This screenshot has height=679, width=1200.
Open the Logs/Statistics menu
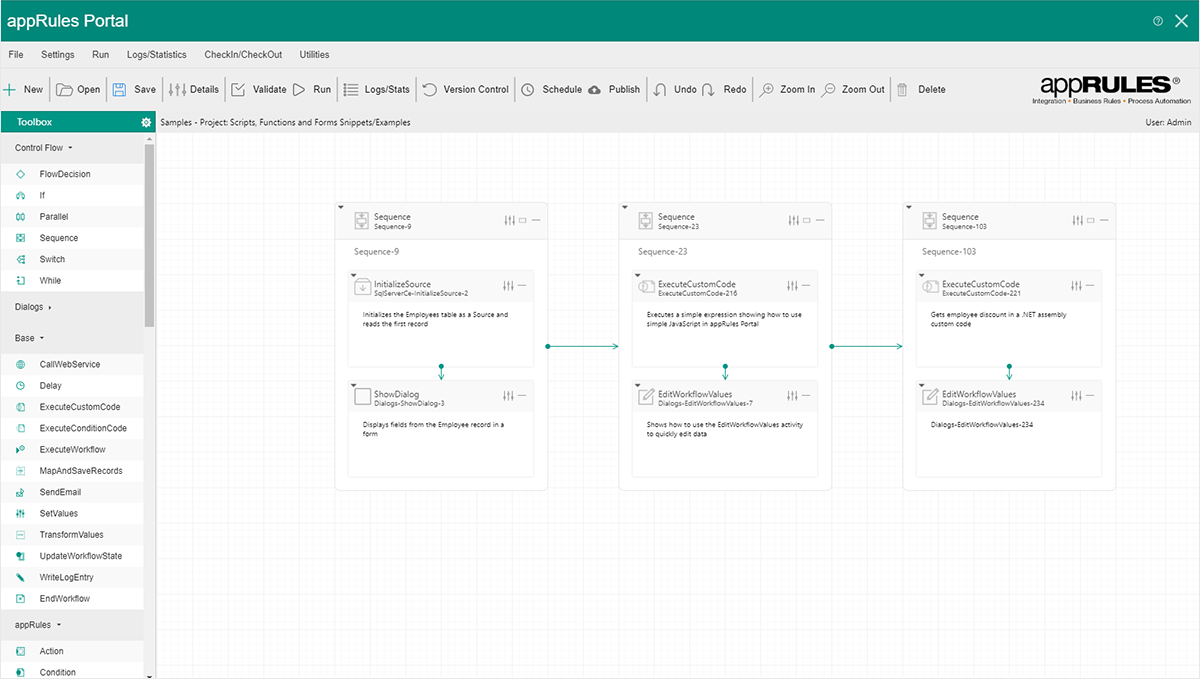pyautogui.click(x=156, y=55)
